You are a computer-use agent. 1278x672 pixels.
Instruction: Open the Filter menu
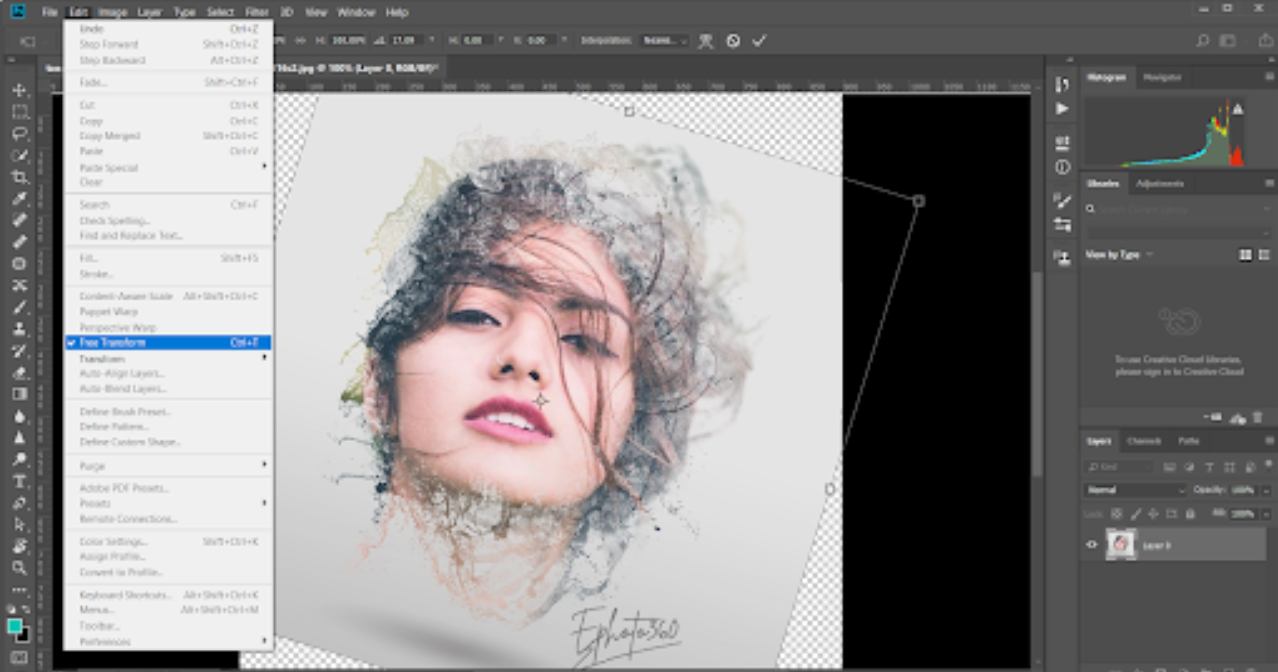(257, 12)
